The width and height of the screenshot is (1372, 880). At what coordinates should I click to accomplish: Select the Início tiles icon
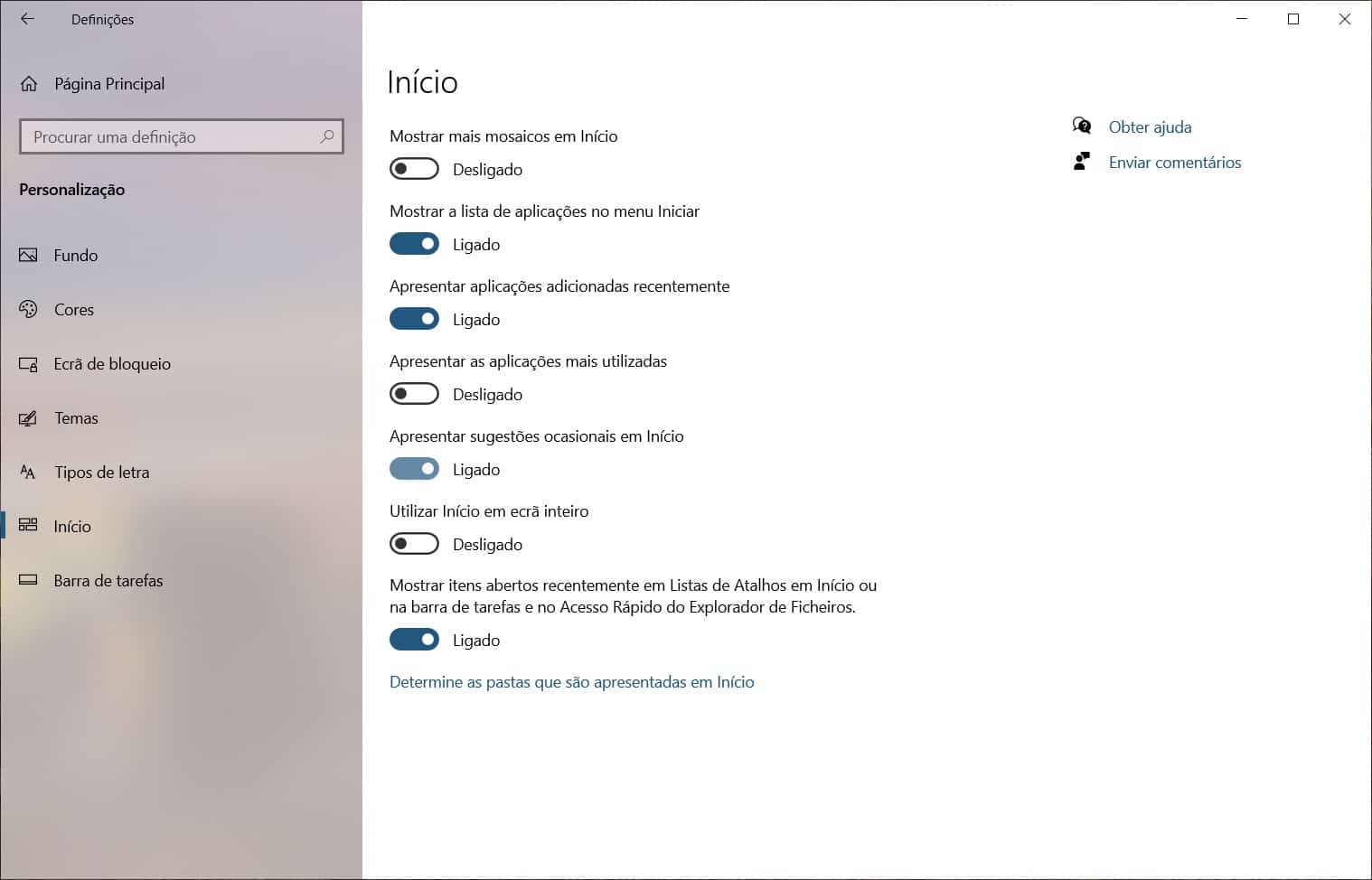tap(28, 526)
